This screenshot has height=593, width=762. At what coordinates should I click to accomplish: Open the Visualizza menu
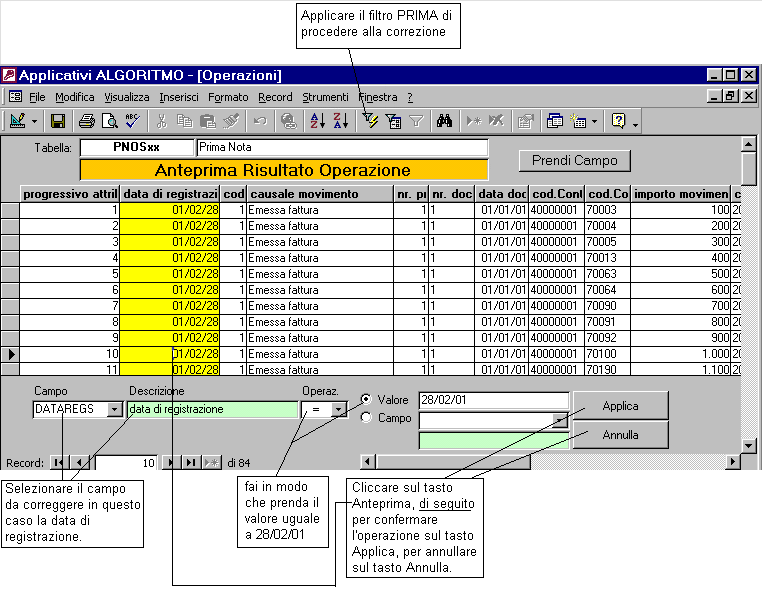127,97
